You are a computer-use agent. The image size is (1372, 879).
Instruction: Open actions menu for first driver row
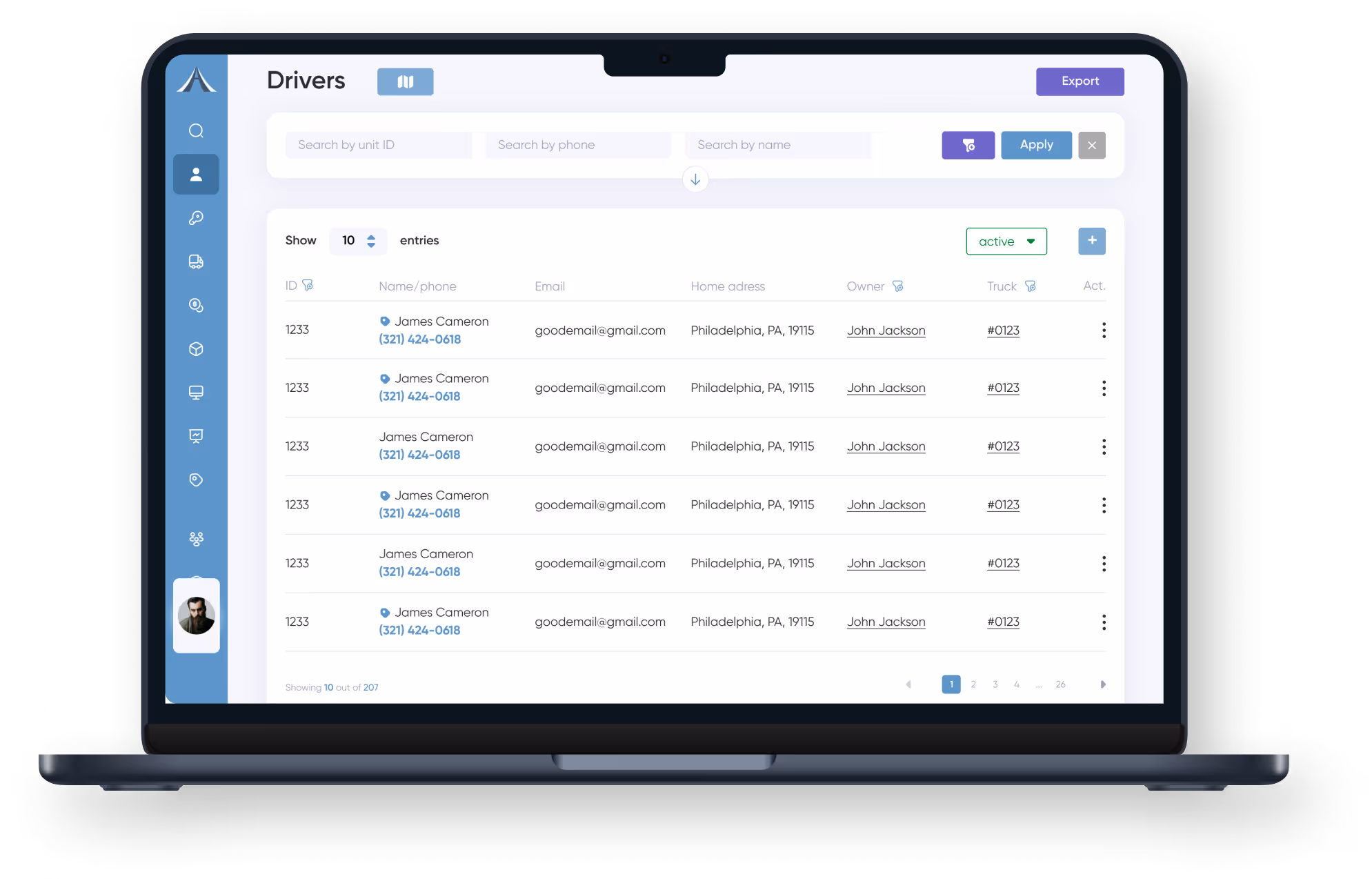(x=1104, y=330)
